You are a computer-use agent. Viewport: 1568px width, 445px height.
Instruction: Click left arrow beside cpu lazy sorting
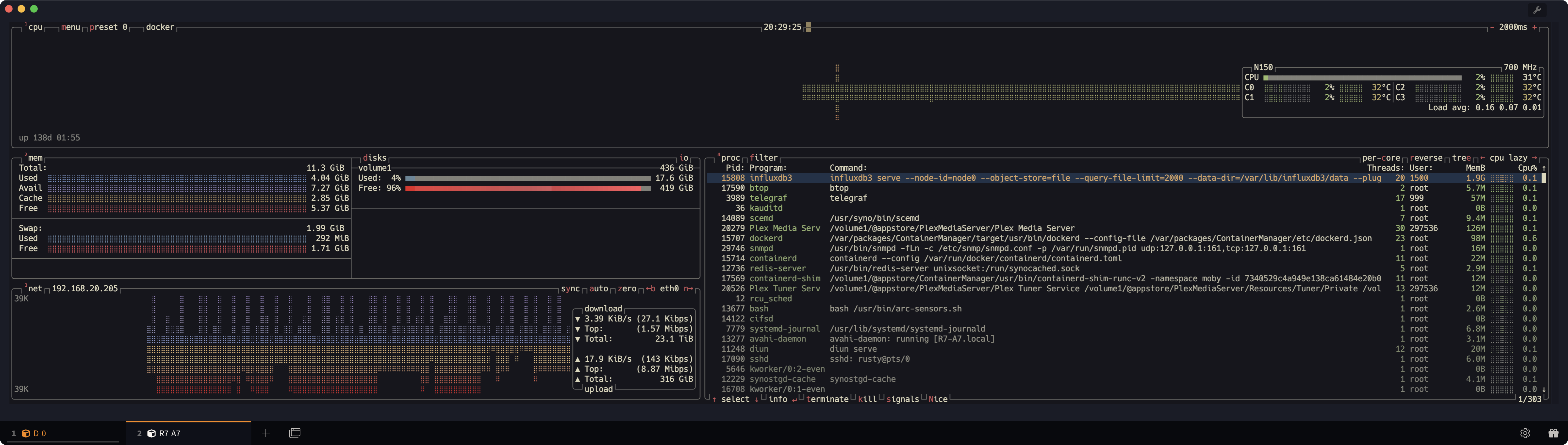coord(1483,158)
